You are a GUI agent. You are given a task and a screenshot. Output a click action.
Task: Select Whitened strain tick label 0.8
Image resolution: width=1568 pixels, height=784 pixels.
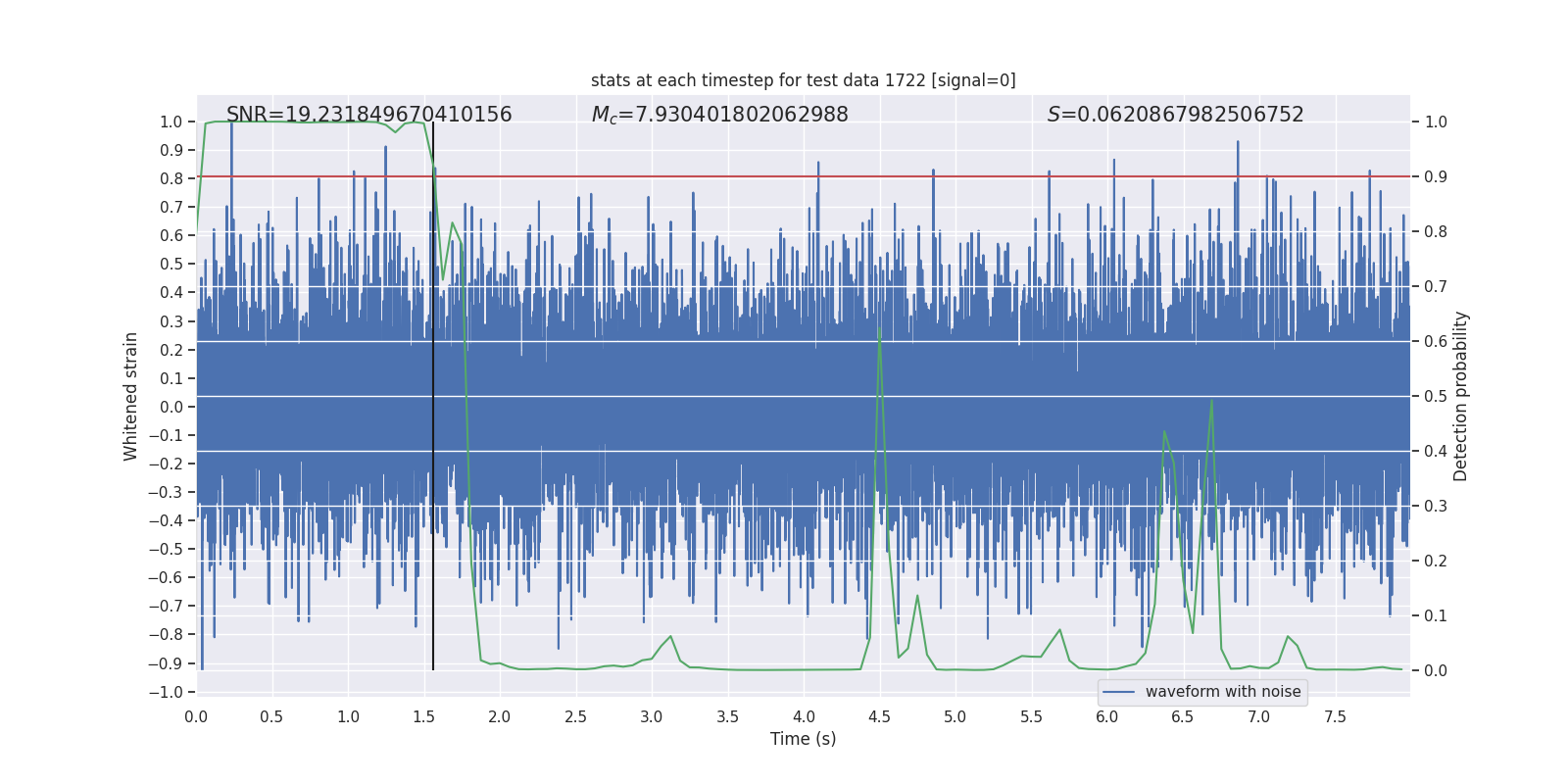[171, 178]
